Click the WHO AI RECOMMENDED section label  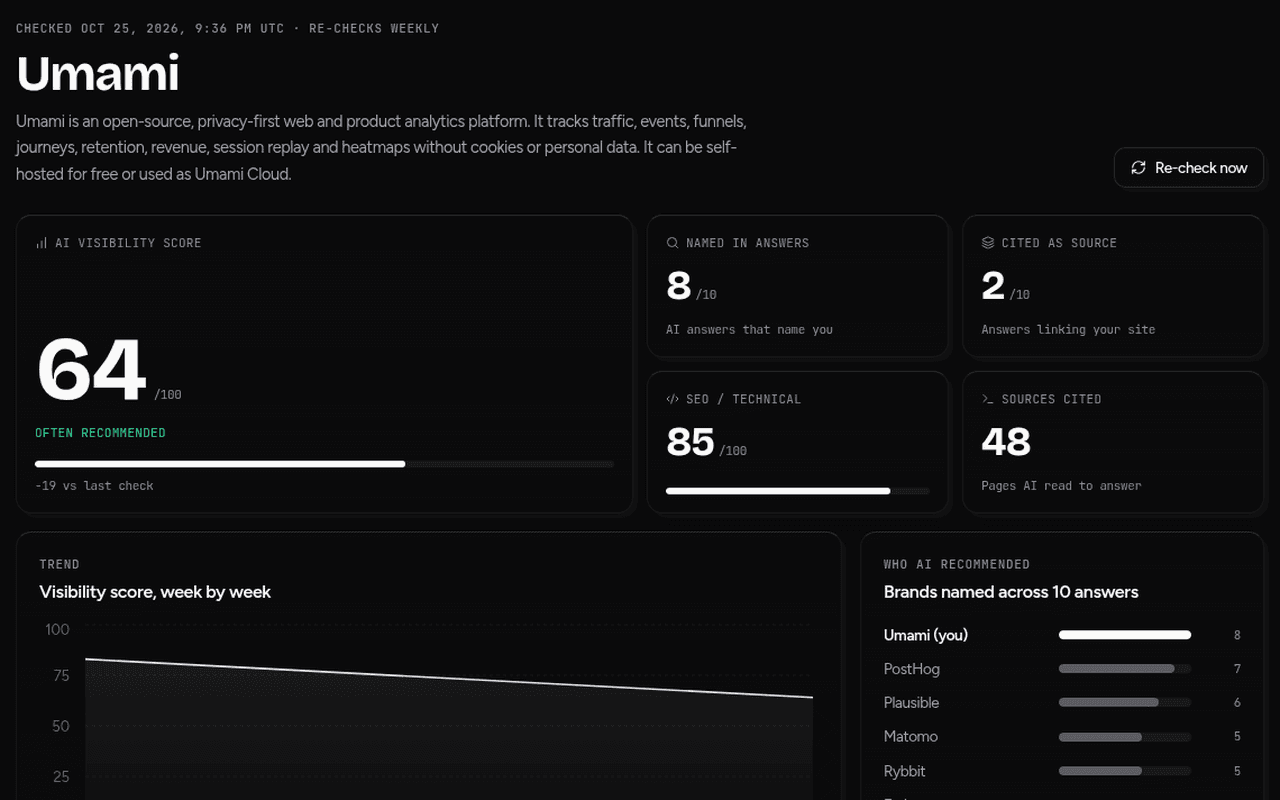pyautogui.click(x=957, y=564)
